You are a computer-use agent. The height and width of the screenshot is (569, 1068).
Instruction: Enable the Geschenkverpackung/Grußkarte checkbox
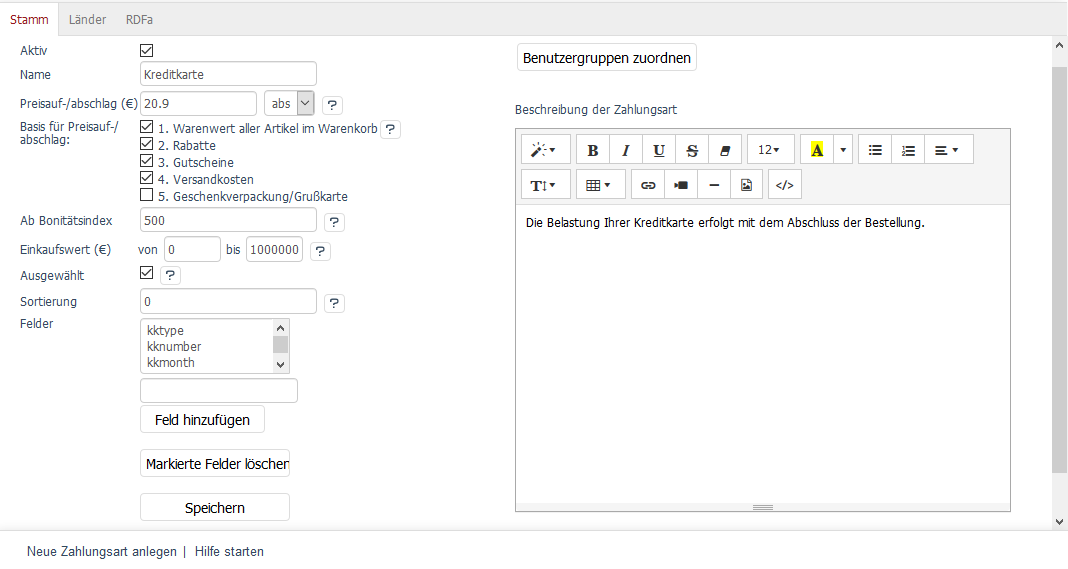tap(147, 196)
